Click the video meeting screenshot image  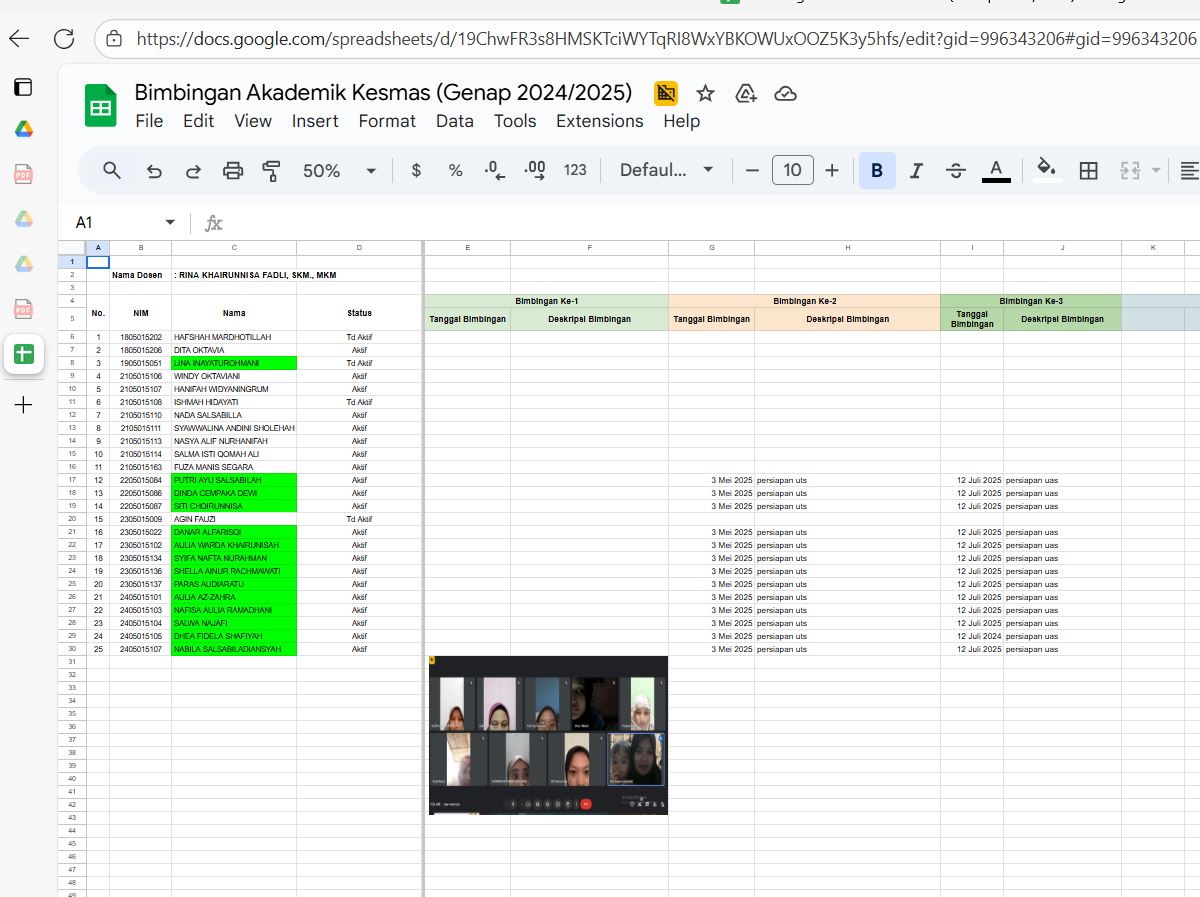[x=548, y=735]
